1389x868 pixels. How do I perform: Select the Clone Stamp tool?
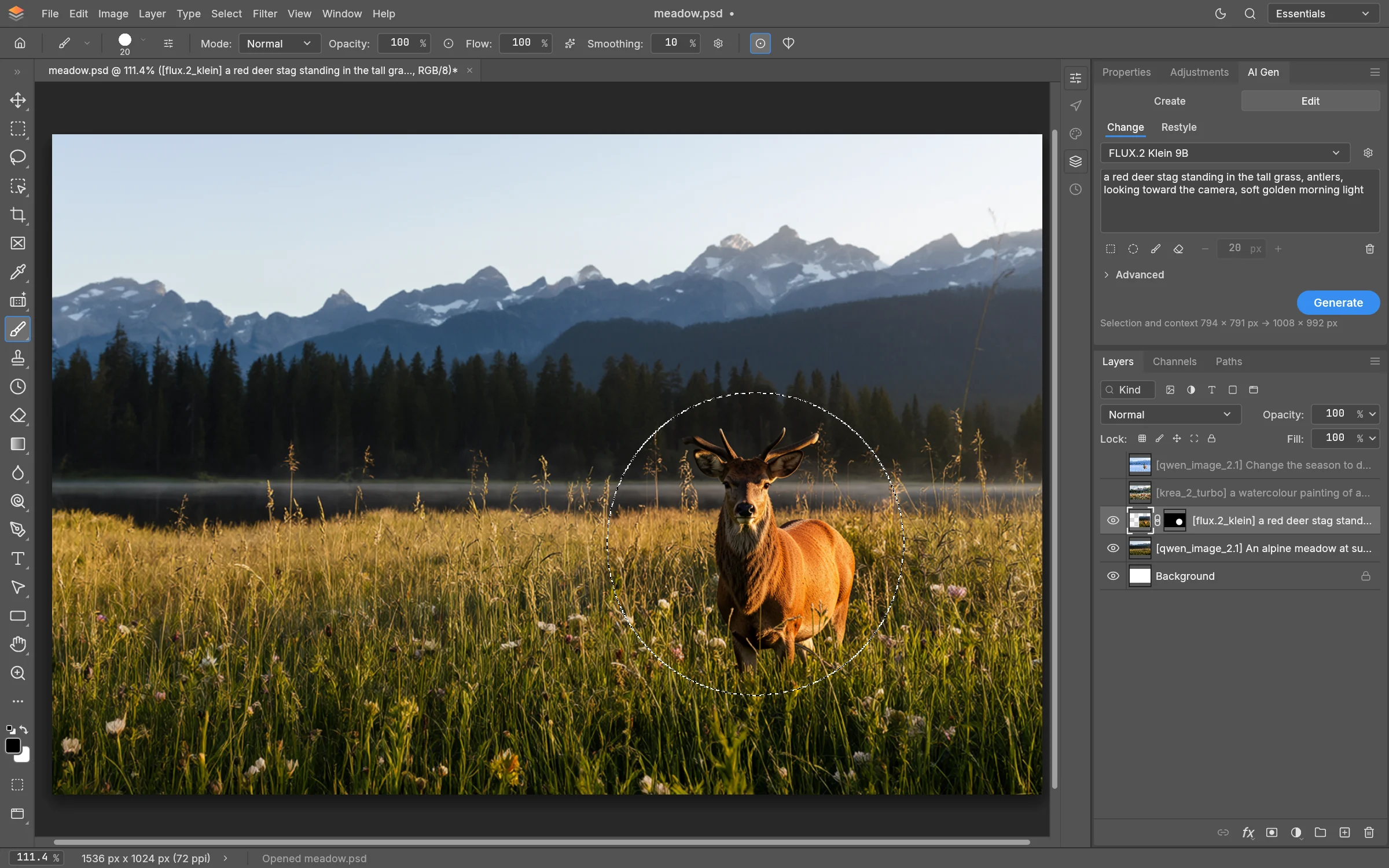click(18, 358)
